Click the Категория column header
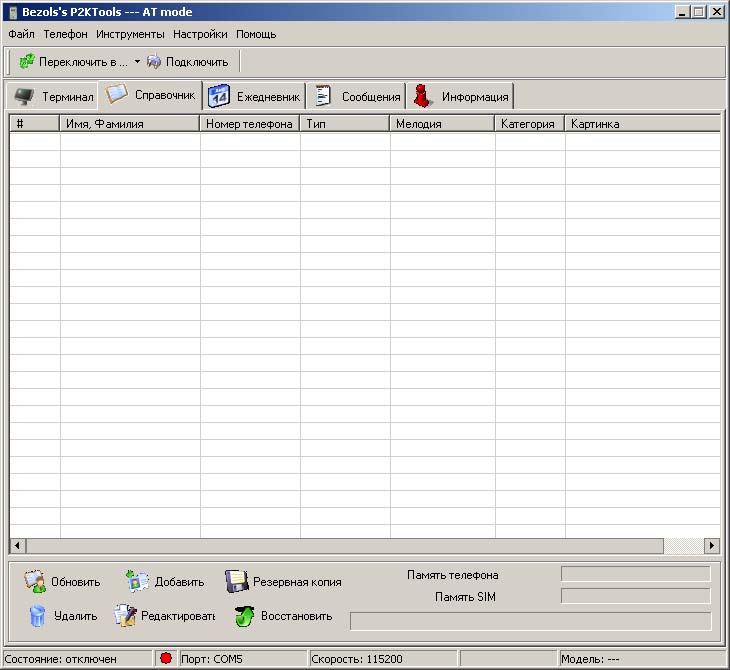 (x=530, y=124)
